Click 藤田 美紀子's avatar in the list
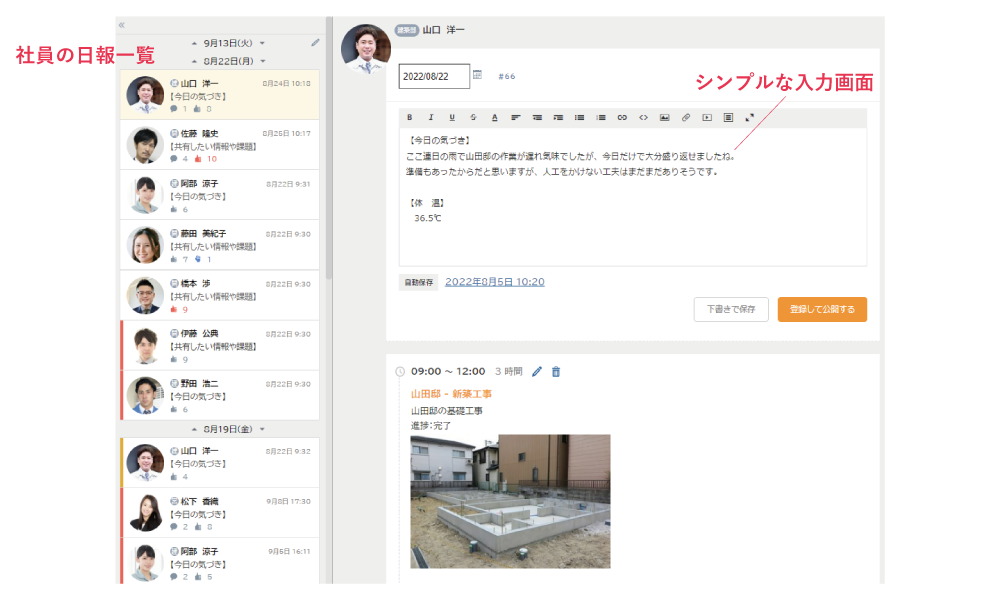Screen dimensions: 1000x600 tap(145, 245)
